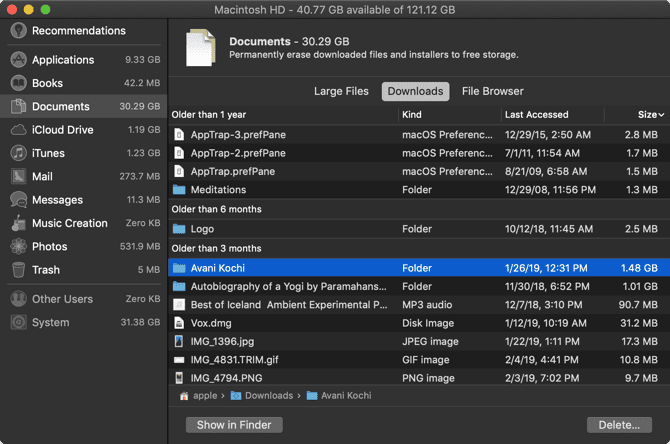Select the iTunes music note icon
The image size is (670, 444).
[18, 153]
